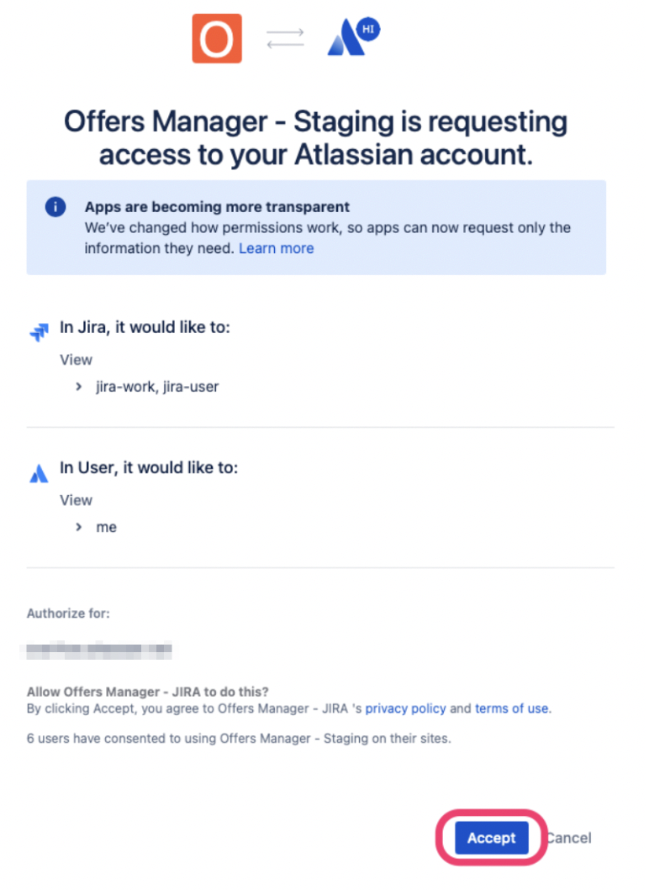The image size is (646, 890).
Task: Click the "In Jira, it would like to" heading
Action: [x=145, y=328]
